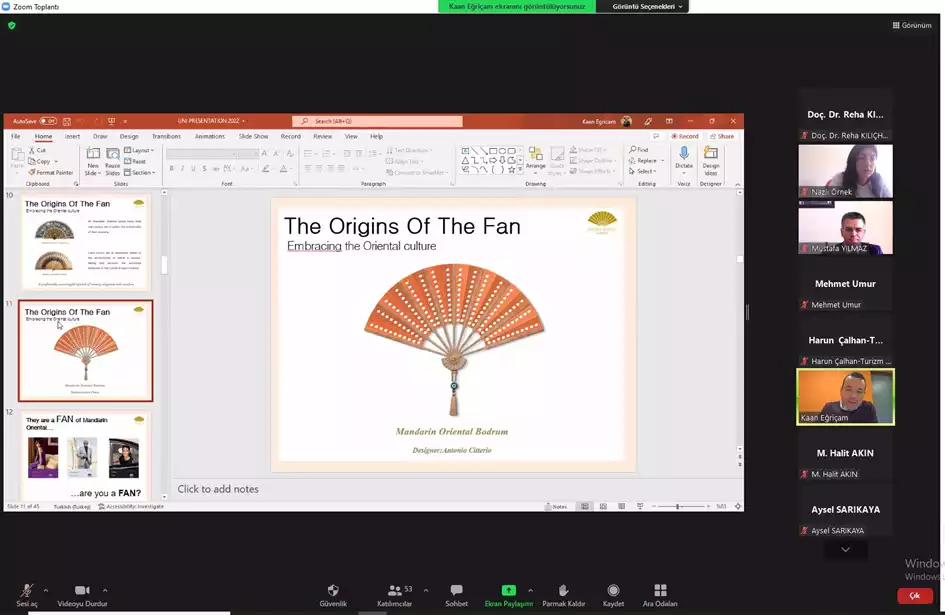The width and height of the screenshot is (945, 615).
Task: Stop camera via Videoyu Durdur
Action: tap(82, 595)
